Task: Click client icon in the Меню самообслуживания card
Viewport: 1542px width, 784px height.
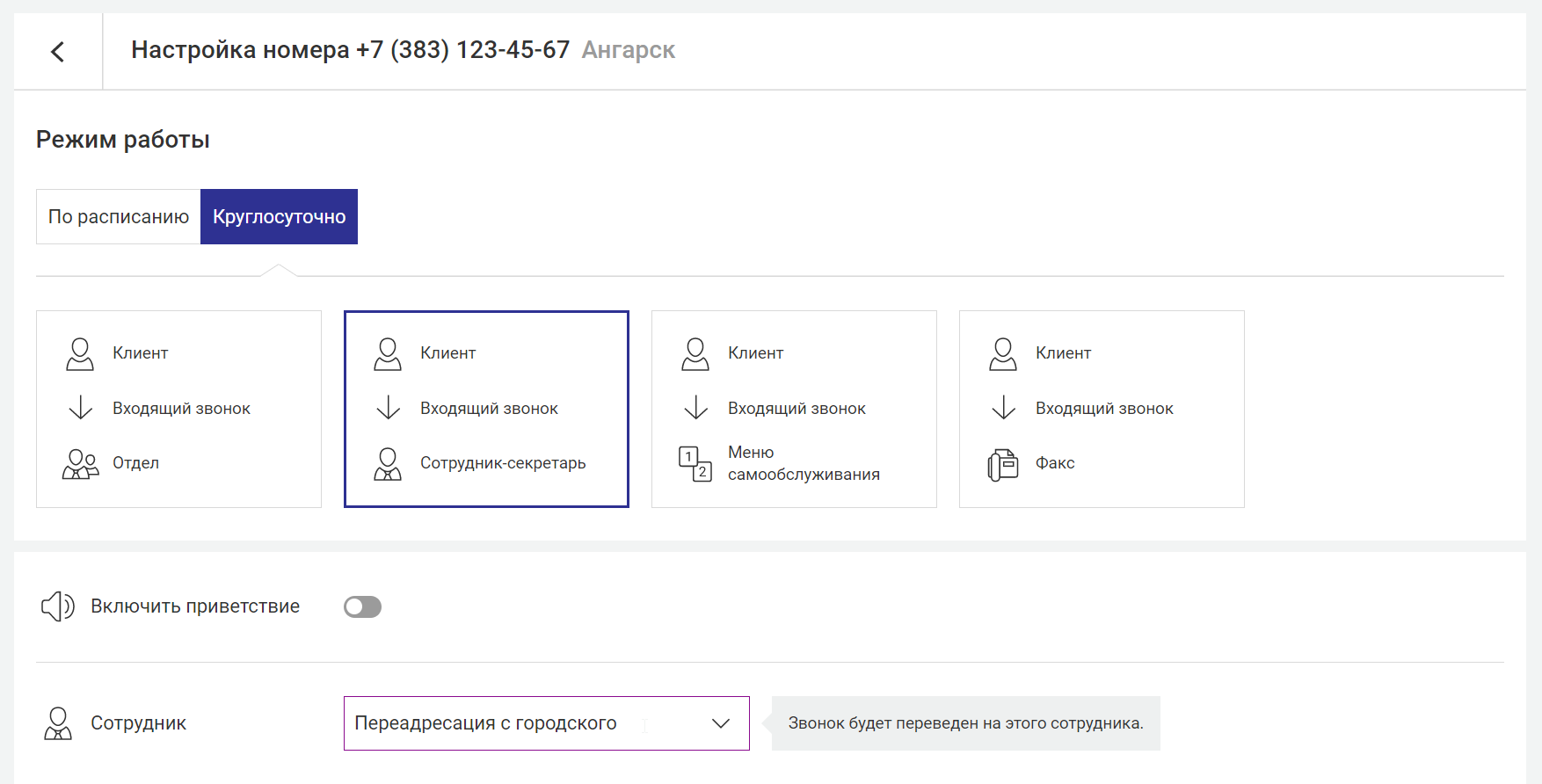Action: (695, 354)
